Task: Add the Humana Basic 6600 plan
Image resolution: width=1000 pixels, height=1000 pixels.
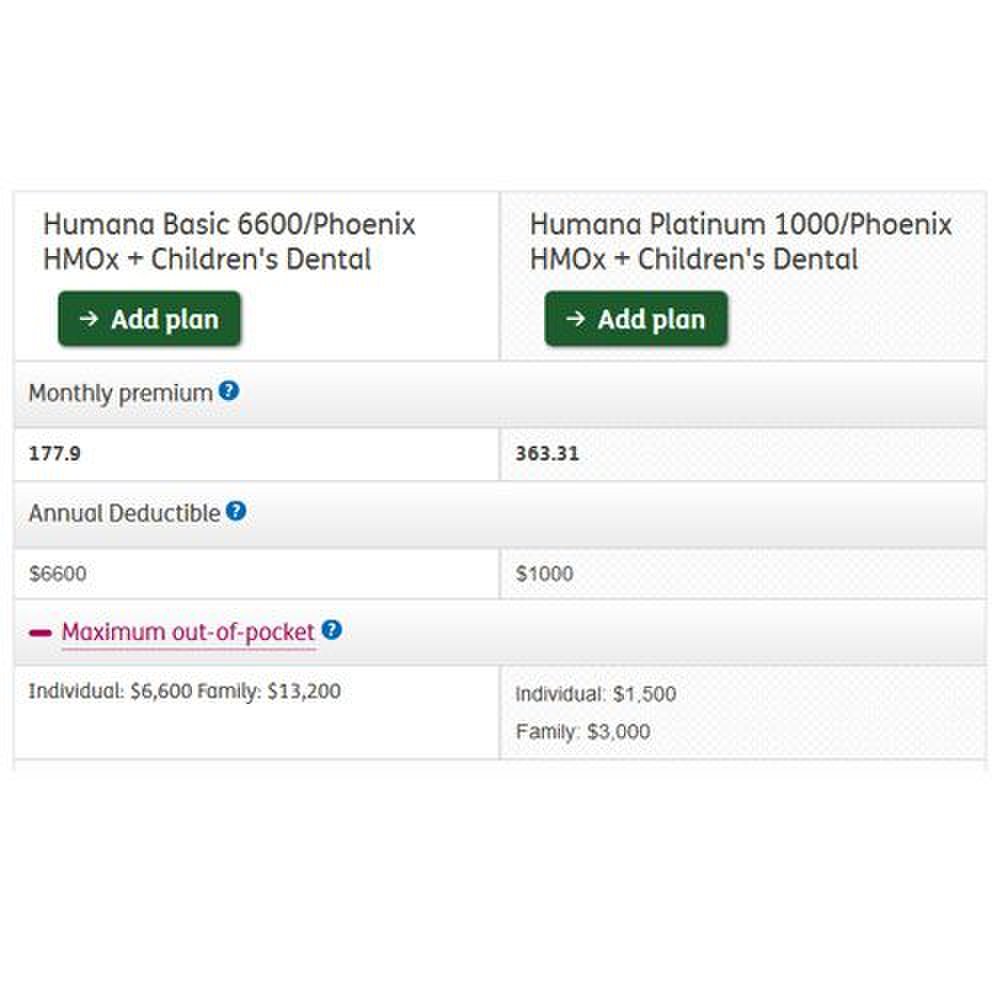Action: [150, 319]
